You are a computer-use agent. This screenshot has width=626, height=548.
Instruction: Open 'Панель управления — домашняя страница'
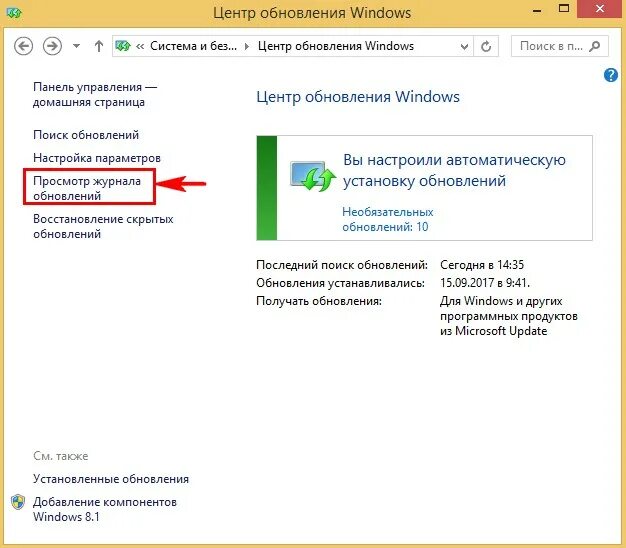click(x=95, y=95)
